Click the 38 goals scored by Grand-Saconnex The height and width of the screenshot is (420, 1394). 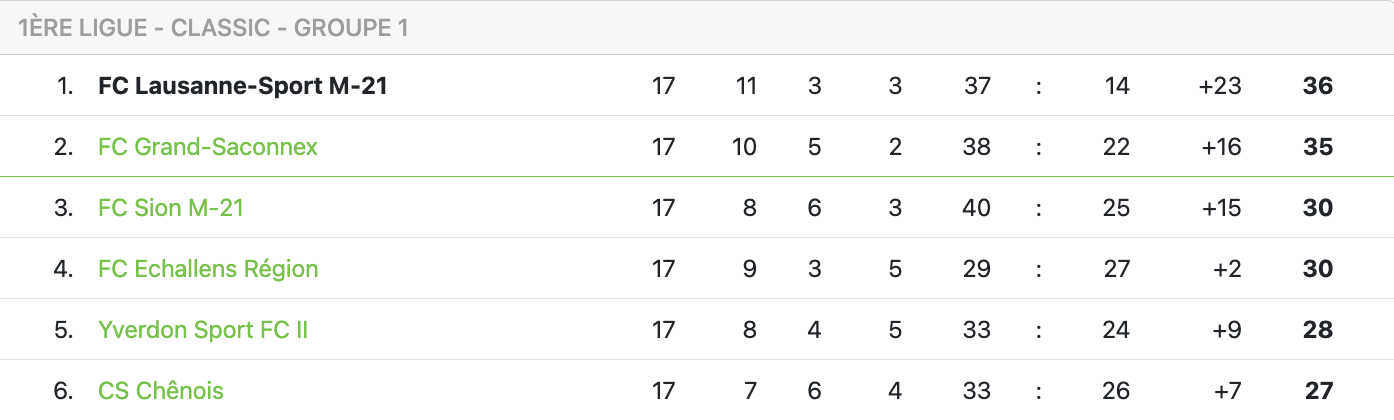click(977, 147)
